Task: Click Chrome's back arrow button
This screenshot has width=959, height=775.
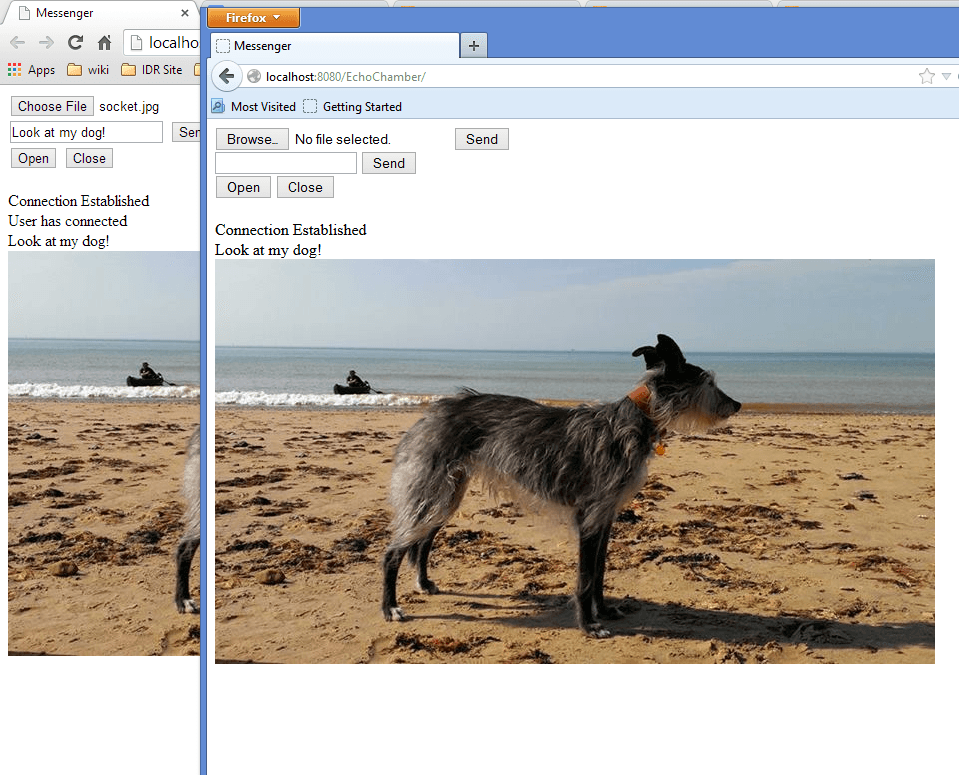Action: 17,43
